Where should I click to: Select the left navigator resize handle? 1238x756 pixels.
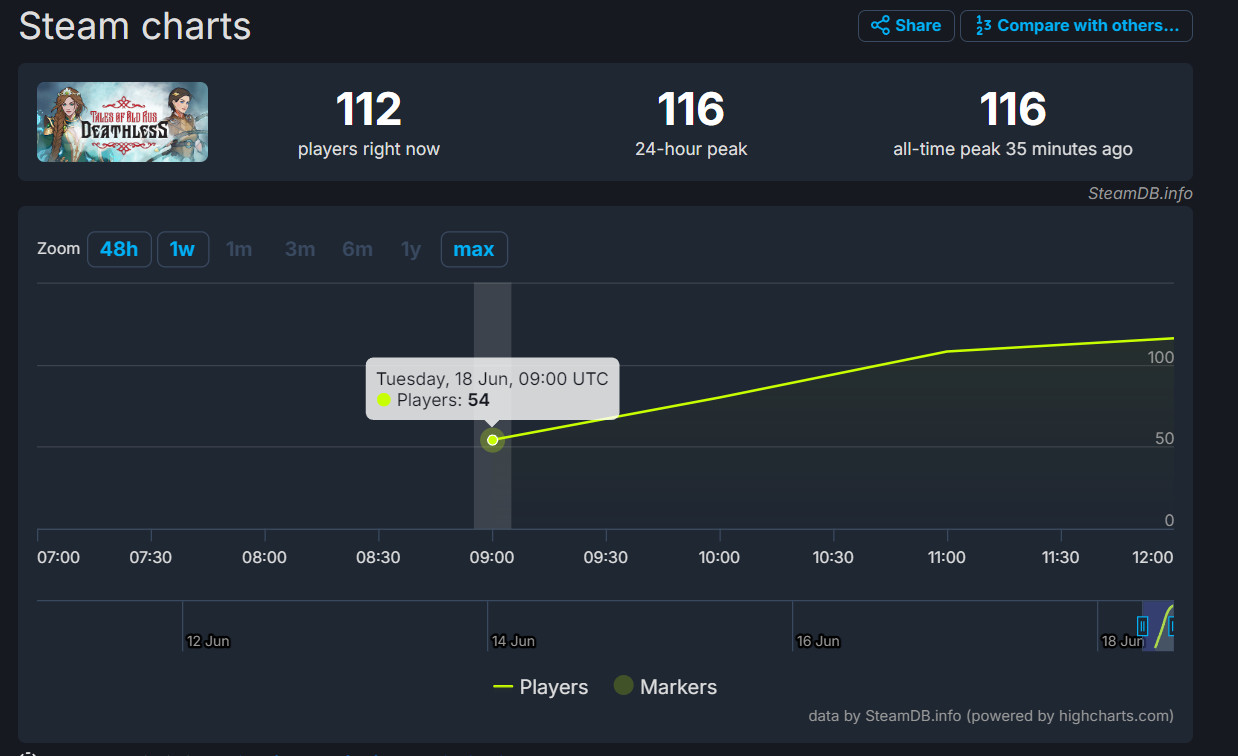coord(1142,626)
